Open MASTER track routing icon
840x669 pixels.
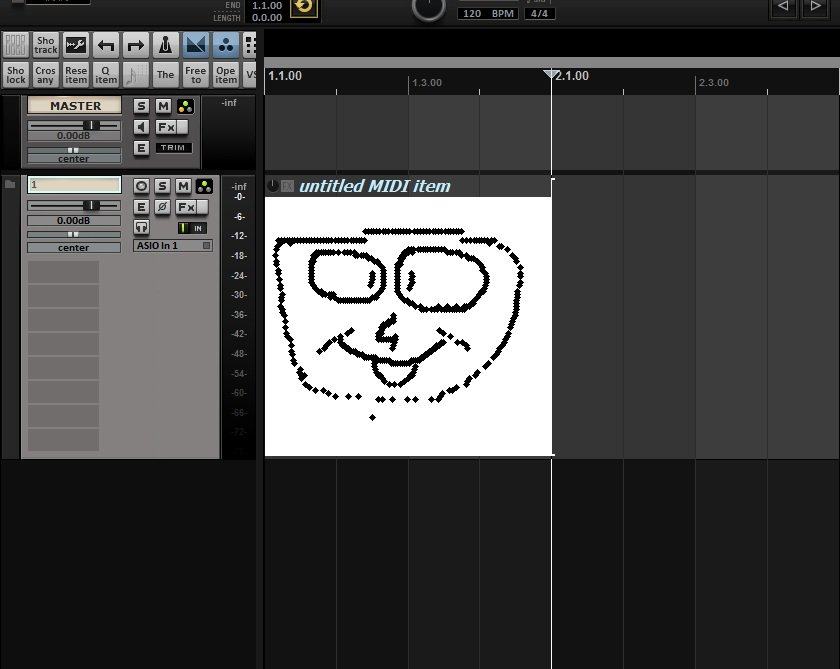point(185,106)
